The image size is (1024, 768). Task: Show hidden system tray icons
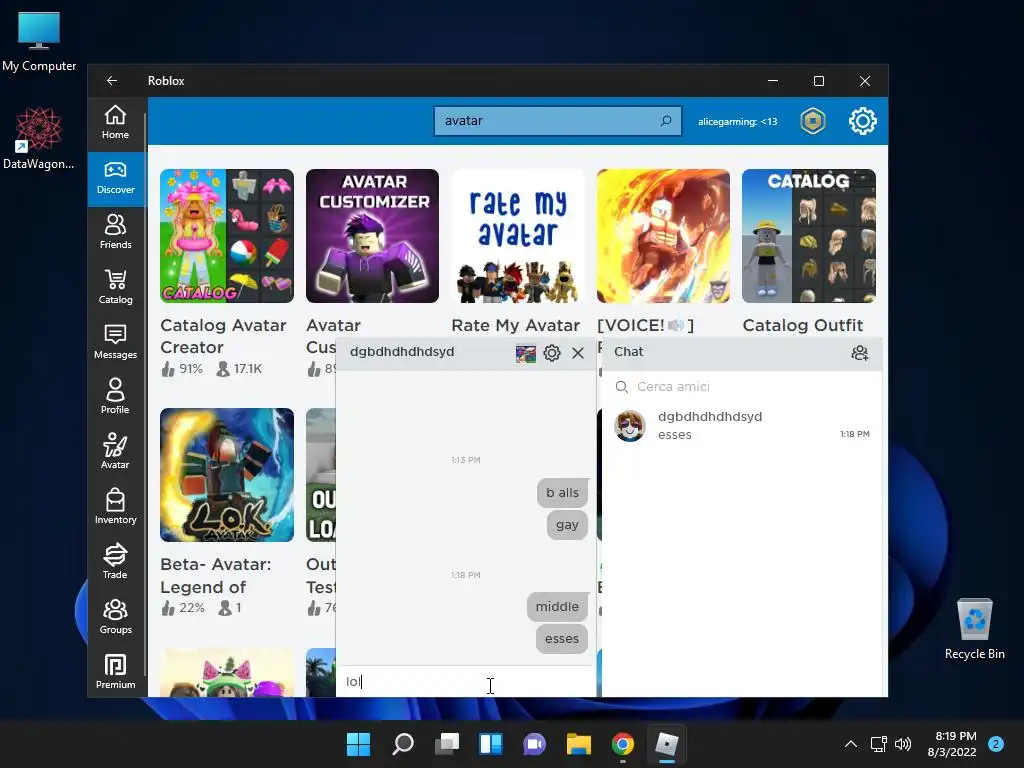(x=850, y=744)
